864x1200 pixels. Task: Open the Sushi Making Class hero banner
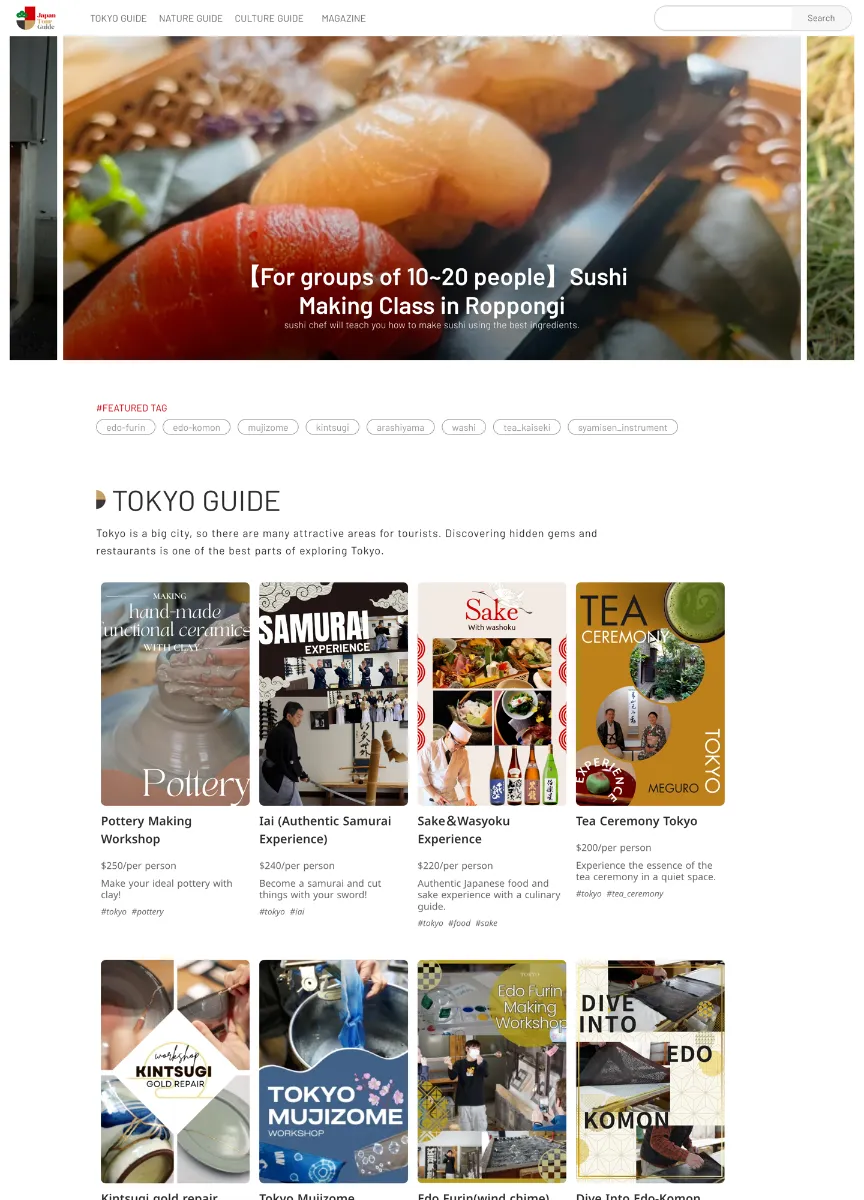tap(432, 198)
